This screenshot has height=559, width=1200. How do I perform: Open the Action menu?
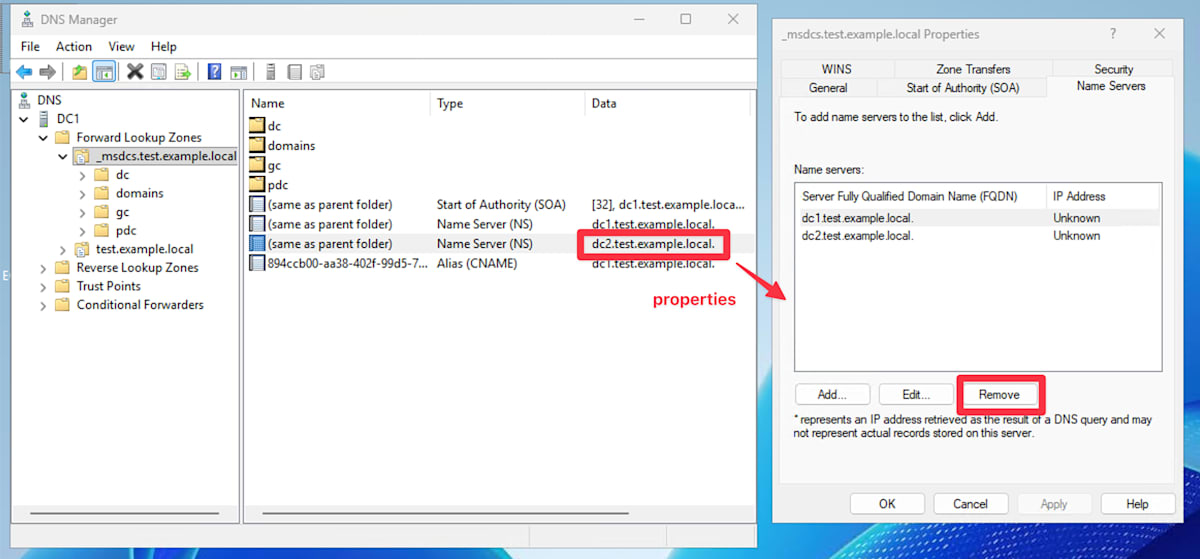(74, 46)
